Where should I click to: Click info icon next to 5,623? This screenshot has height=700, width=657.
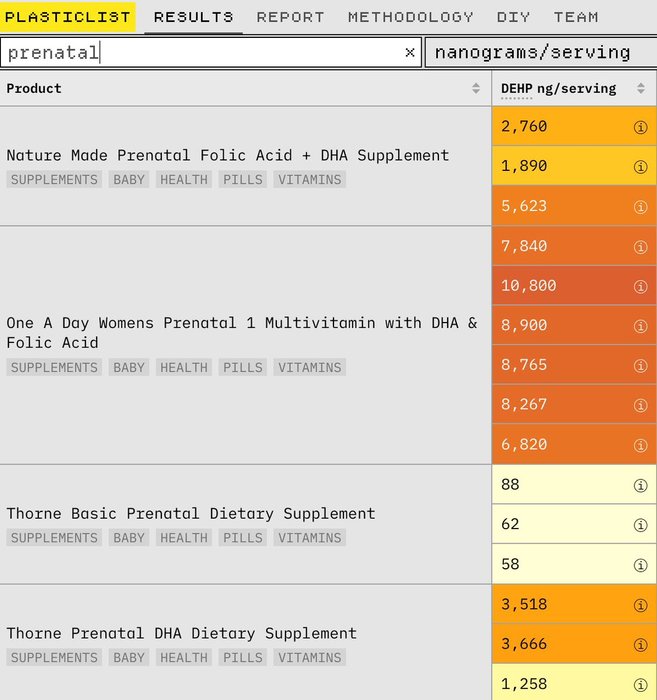[640, 207]
